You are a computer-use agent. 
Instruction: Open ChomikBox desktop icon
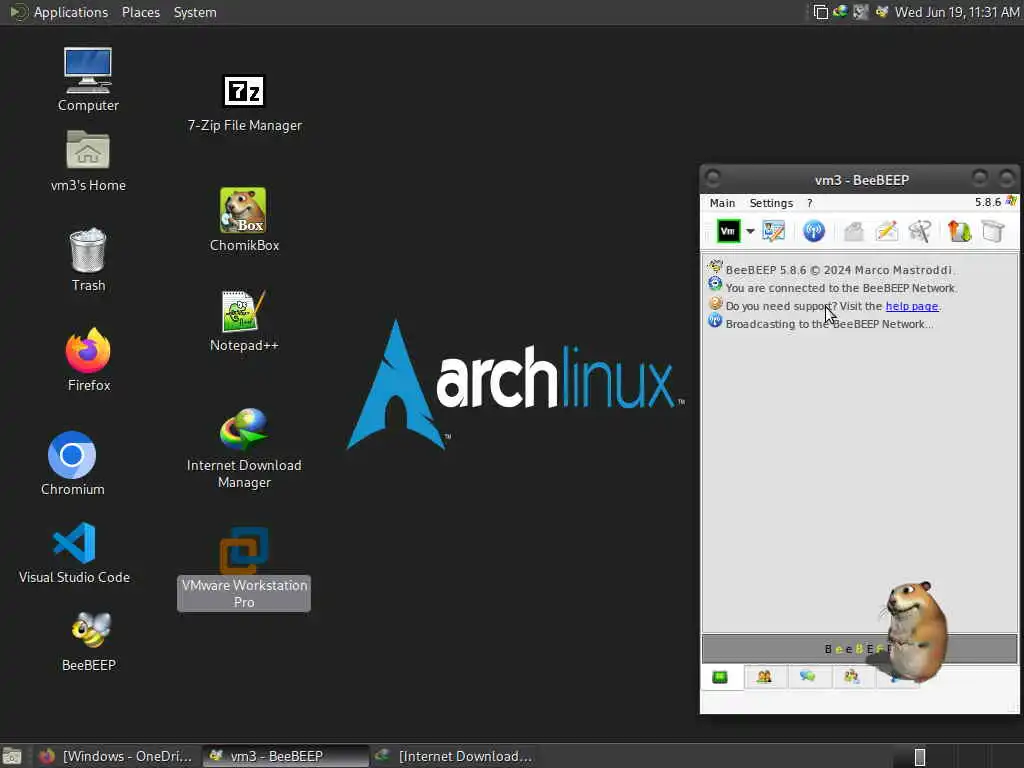tap(244, 220)
